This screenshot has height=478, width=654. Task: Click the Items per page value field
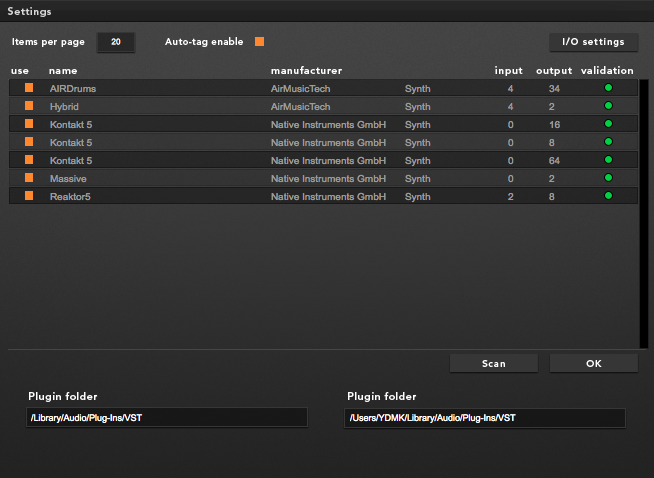116,42
